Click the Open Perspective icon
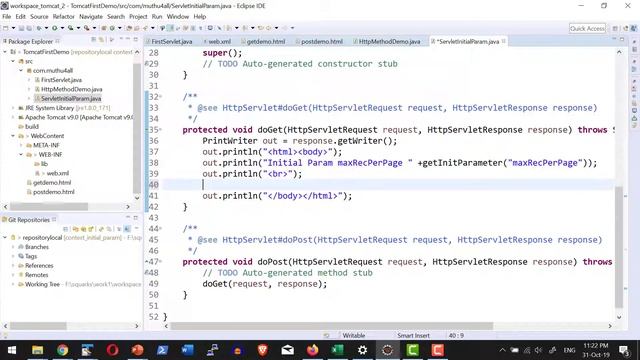 point(615,28)
